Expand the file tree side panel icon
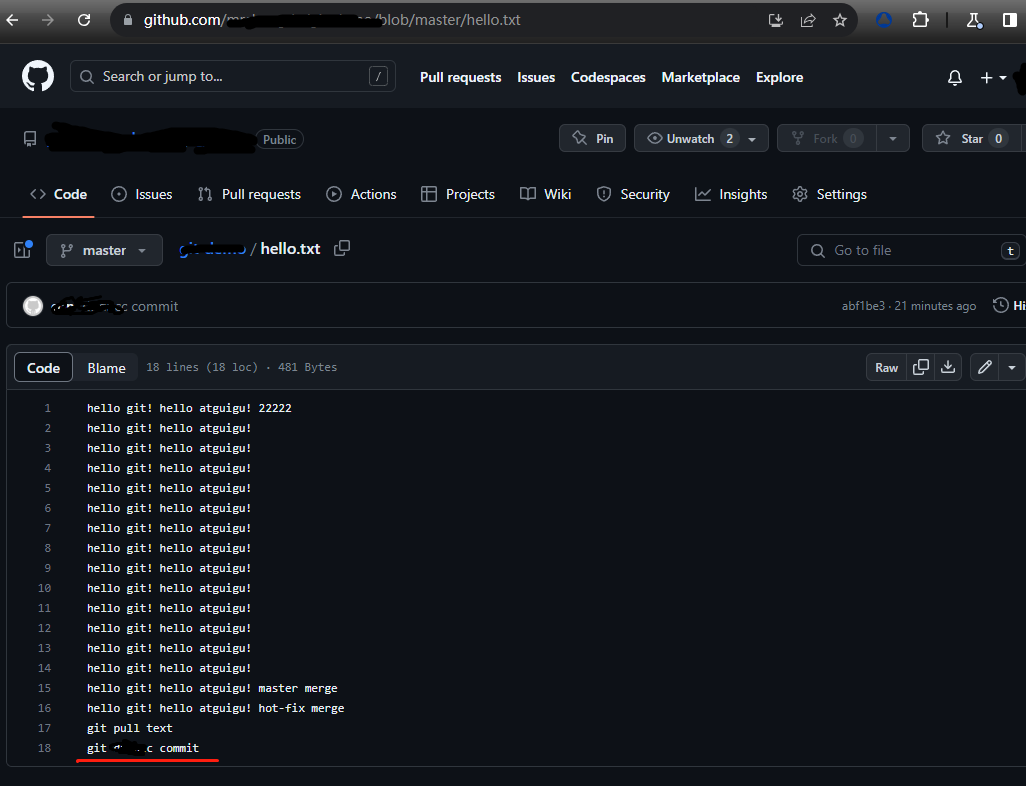Image resolution: width=1026 pixels, height=786 pixels. (x=23, y=249)
